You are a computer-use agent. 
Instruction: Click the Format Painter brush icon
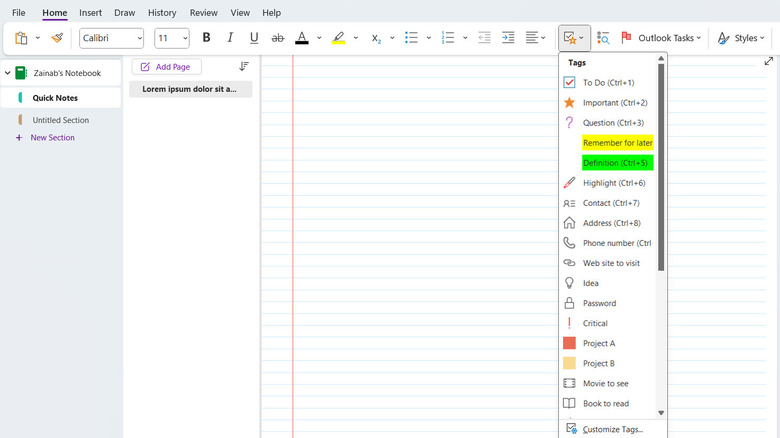57,38
